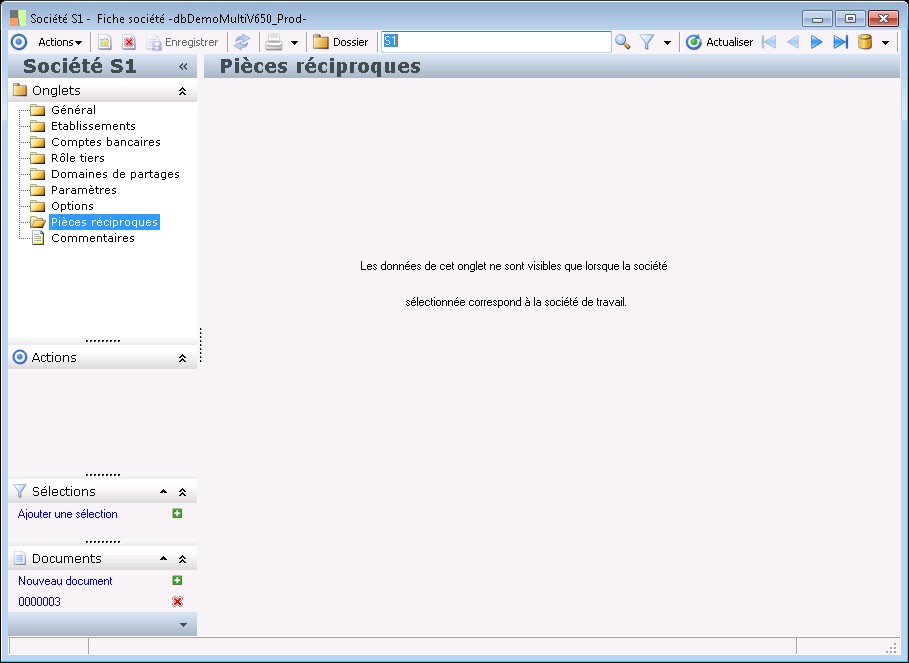
Task: Delete document 0000003 with red X
Action: [177, 602]
